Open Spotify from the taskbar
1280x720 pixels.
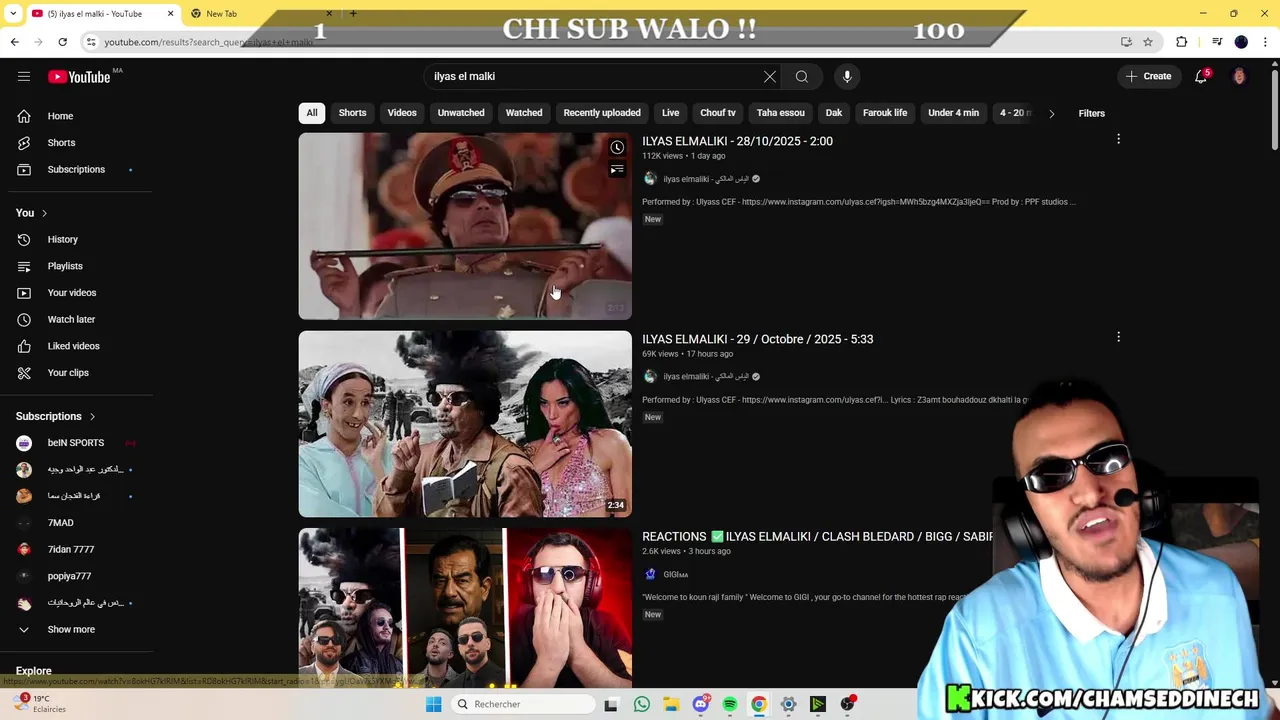click(x=730, y=704)
